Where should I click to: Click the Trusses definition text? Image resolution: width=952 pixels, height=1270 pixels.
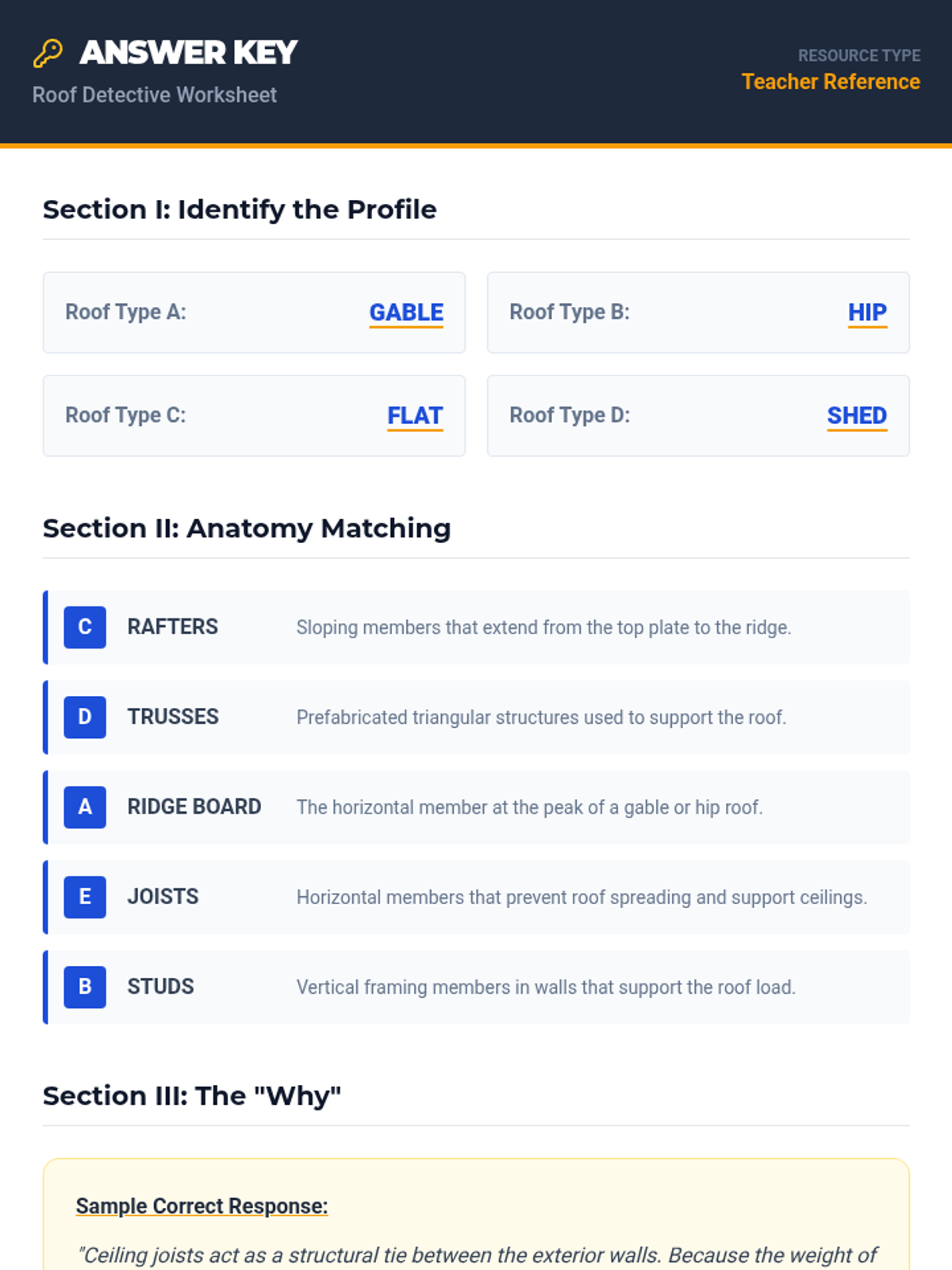541,718
